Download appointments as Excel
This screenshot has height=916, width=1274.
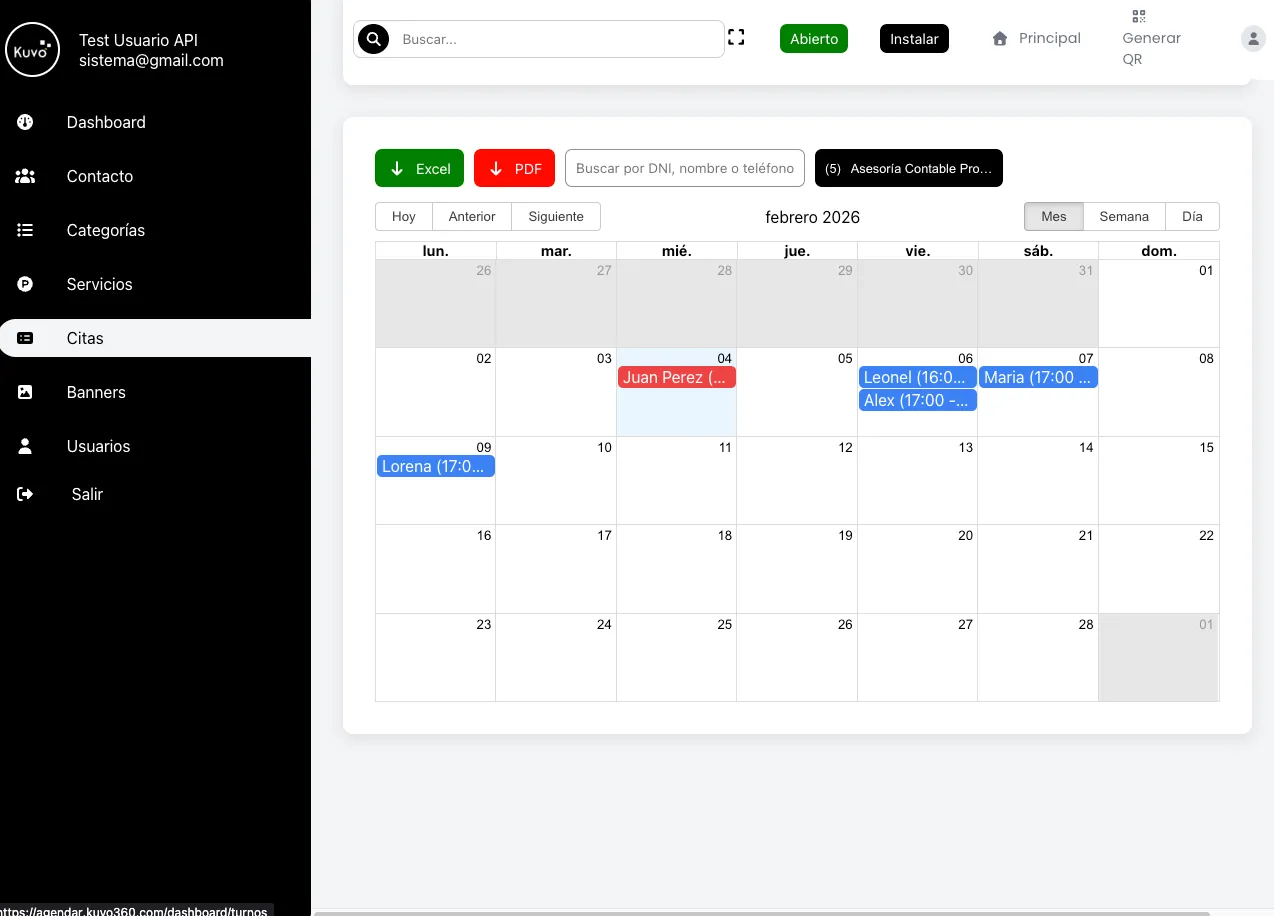click(419, 169)
